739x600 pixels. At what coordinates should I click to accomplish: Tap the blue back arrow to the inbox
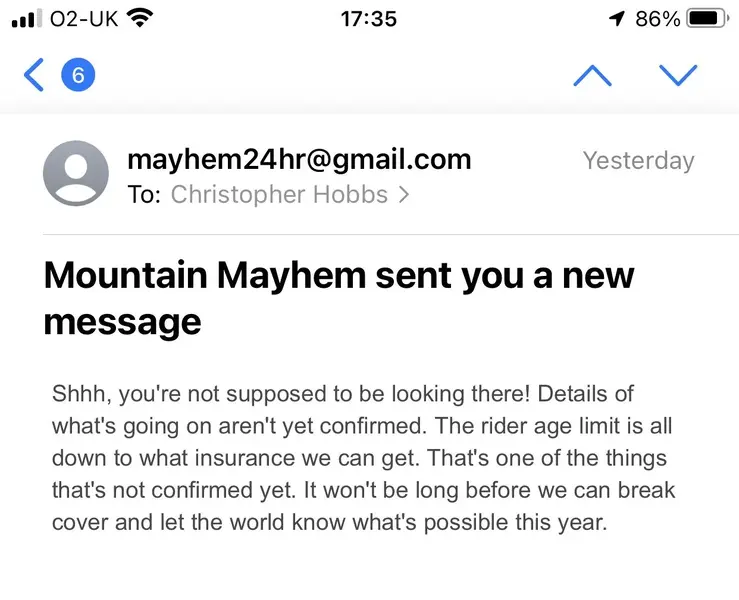coord(34,74)
